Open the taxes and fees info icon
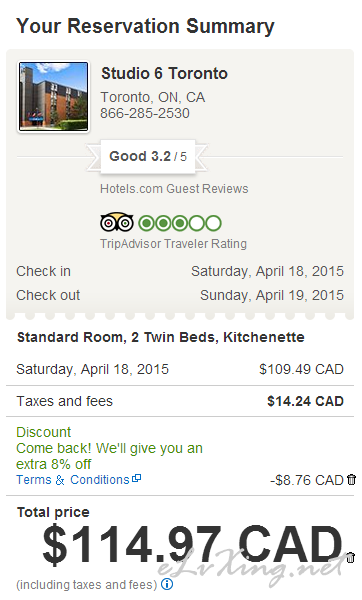The height and width of the screenshot is (600, 362). coord(167,584)
